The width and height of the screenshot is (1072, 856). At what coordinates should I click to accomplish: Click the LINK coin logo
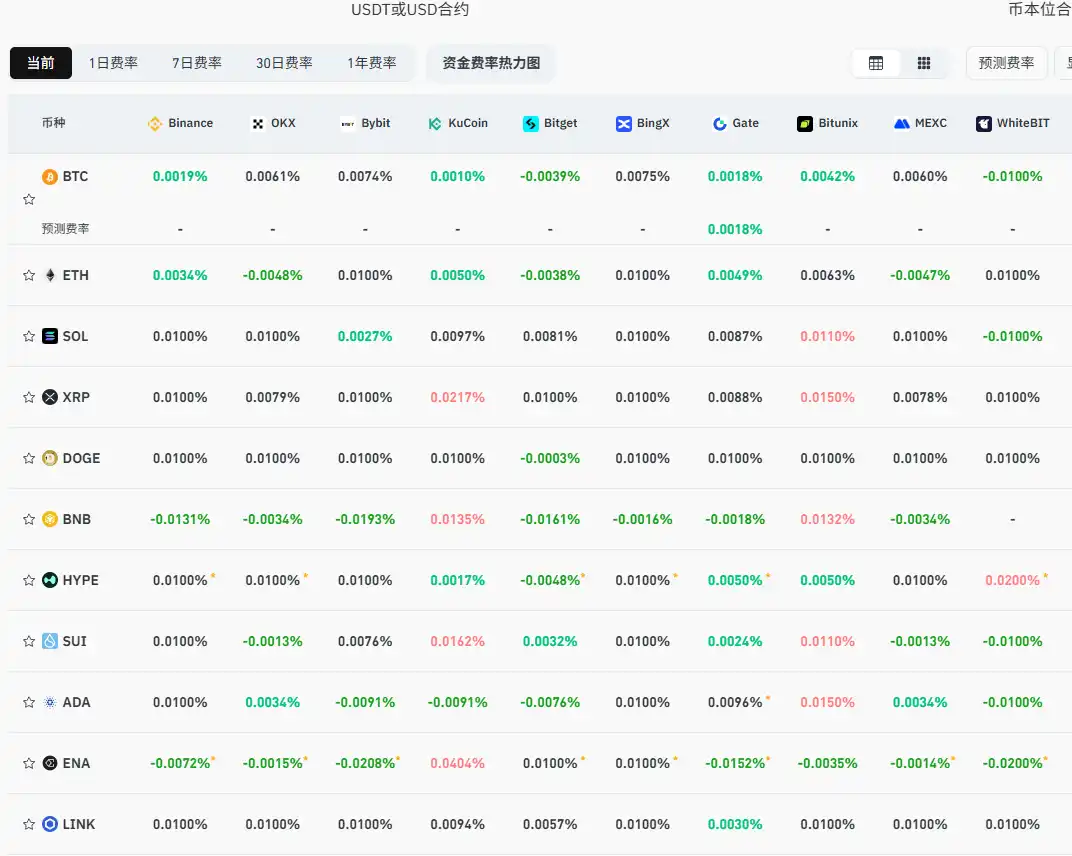[50, 824]
